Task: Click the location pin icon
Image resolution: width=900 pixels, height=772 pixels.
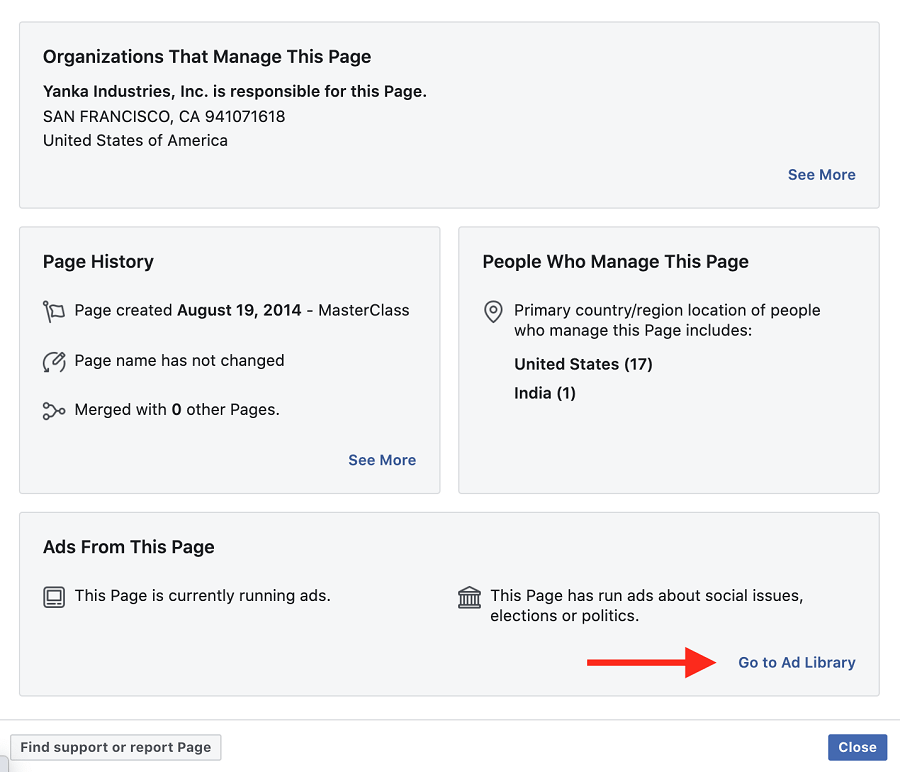Action: (x=493, y=312)
